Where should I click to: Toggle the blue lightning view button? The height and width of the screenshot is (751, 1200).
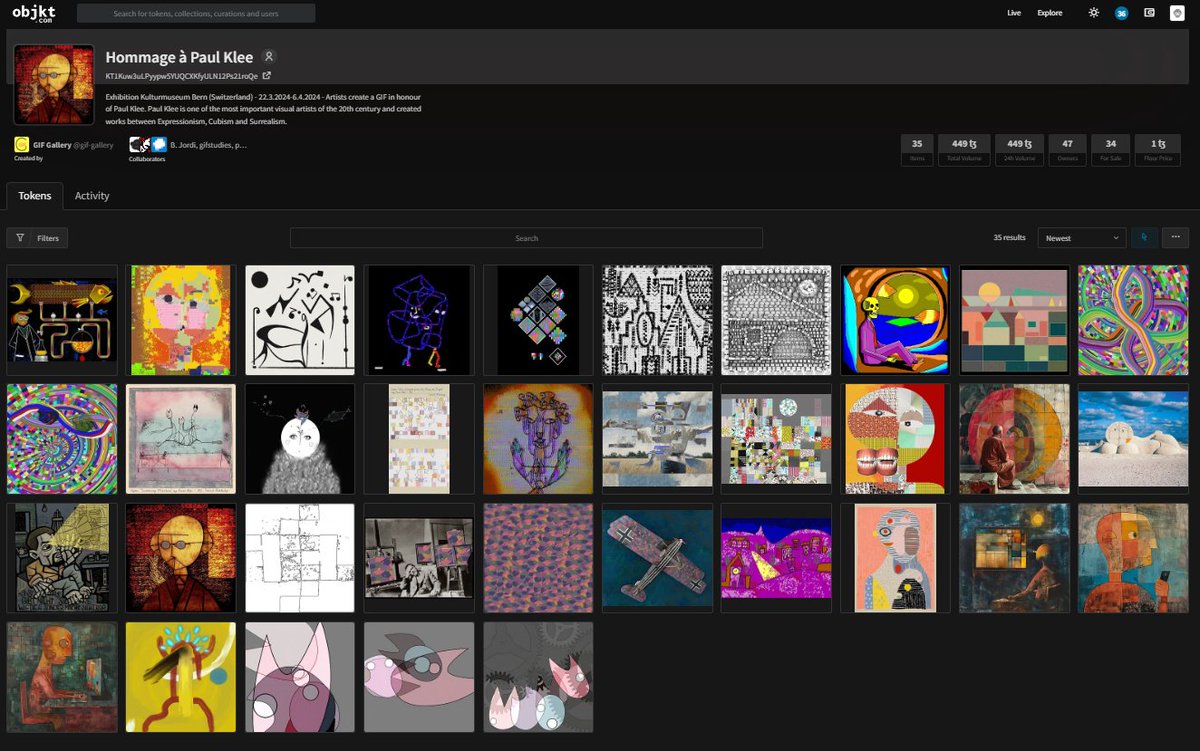[x=1145, y=238]
